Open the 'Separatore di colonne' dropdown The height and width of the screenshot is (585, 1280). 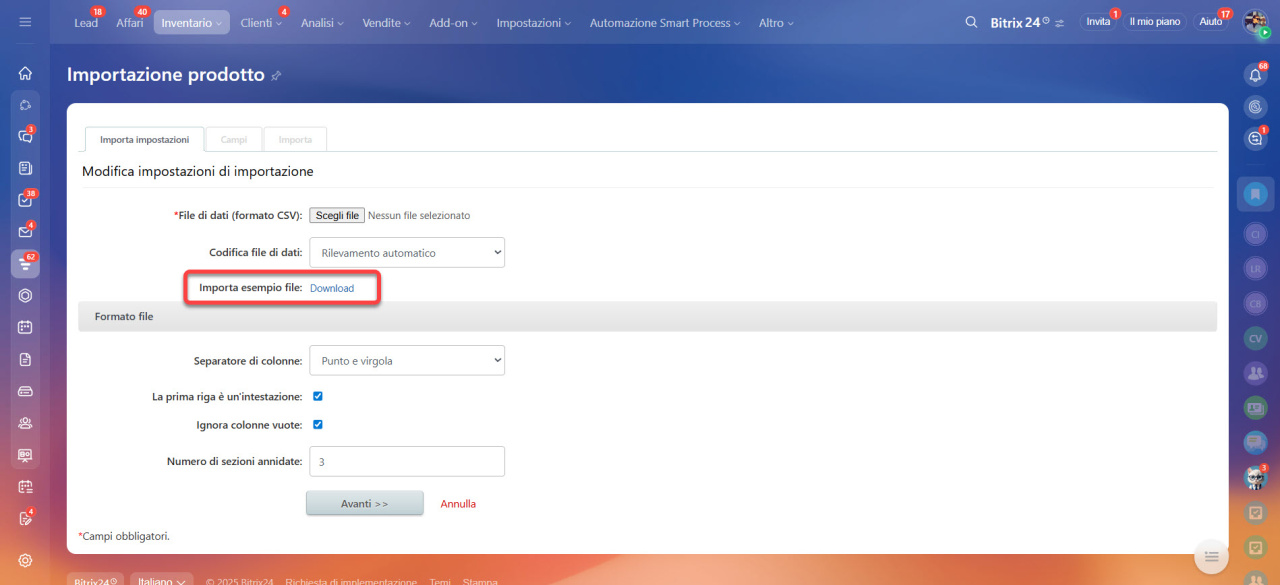(406, 360)
